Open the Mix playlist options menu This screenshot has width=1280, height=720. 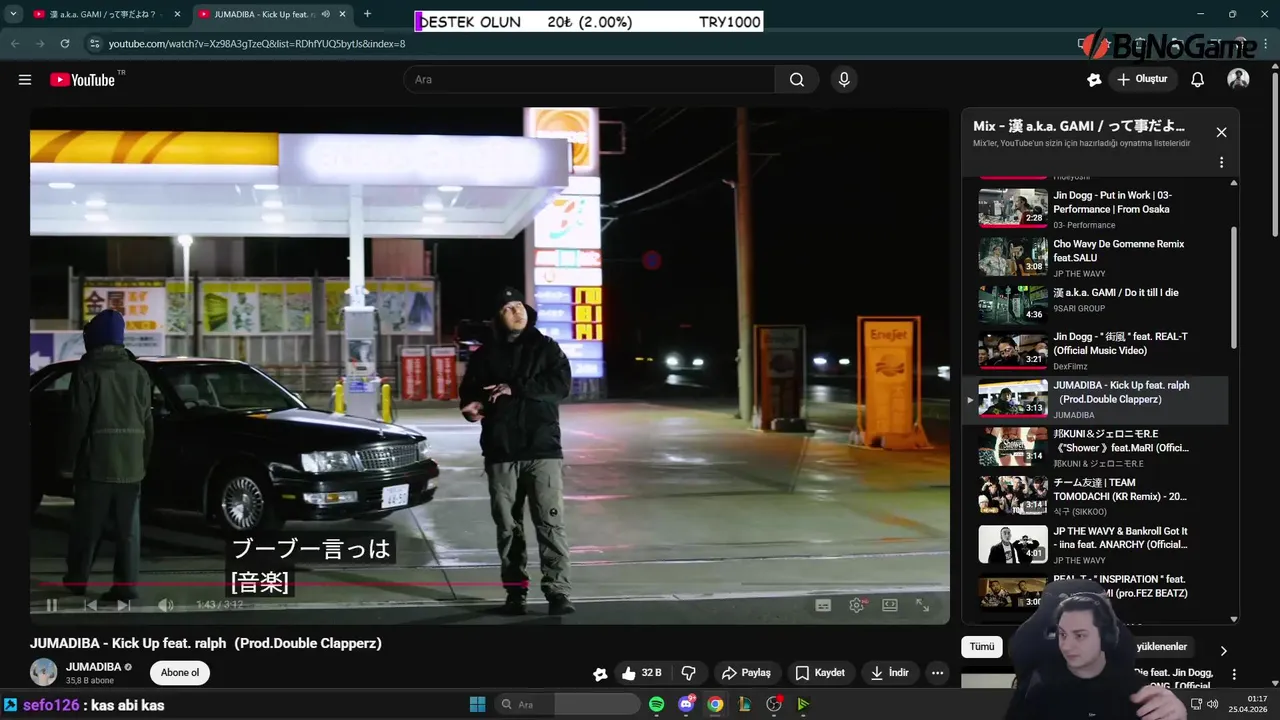[x=1221, y=162]
